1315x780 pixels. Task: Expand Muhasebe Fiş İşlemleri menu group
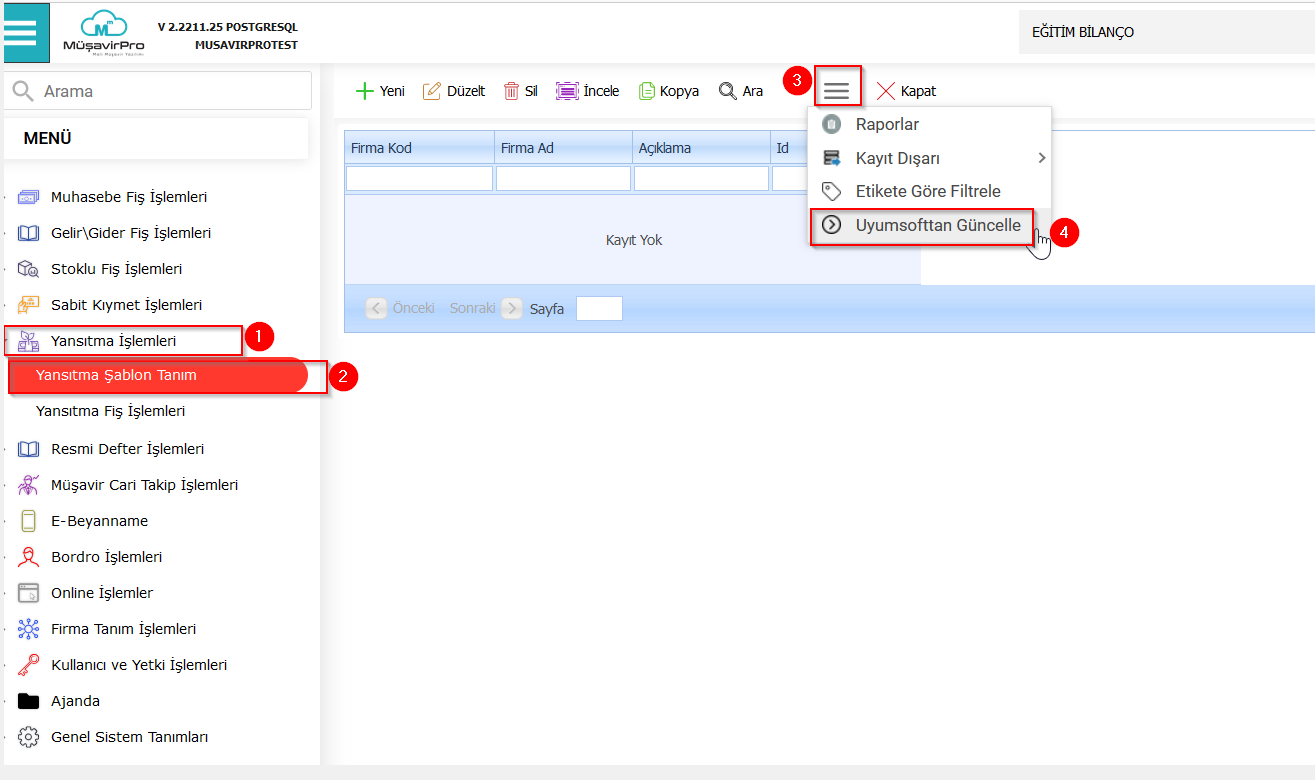point(129,197)
